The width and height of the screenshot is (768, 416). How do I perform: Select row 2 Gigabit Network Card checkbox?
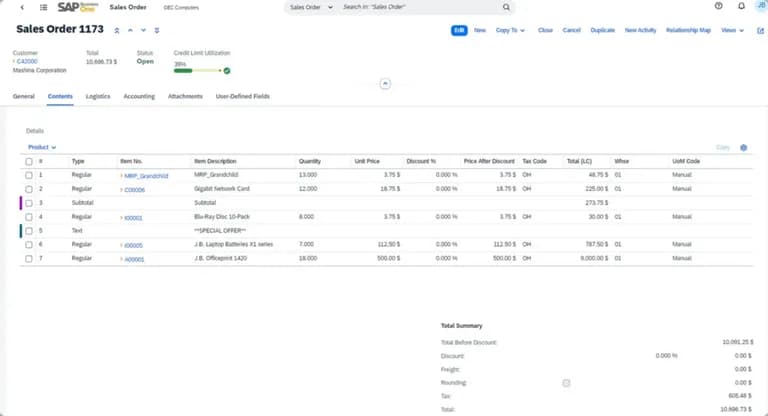29,189
